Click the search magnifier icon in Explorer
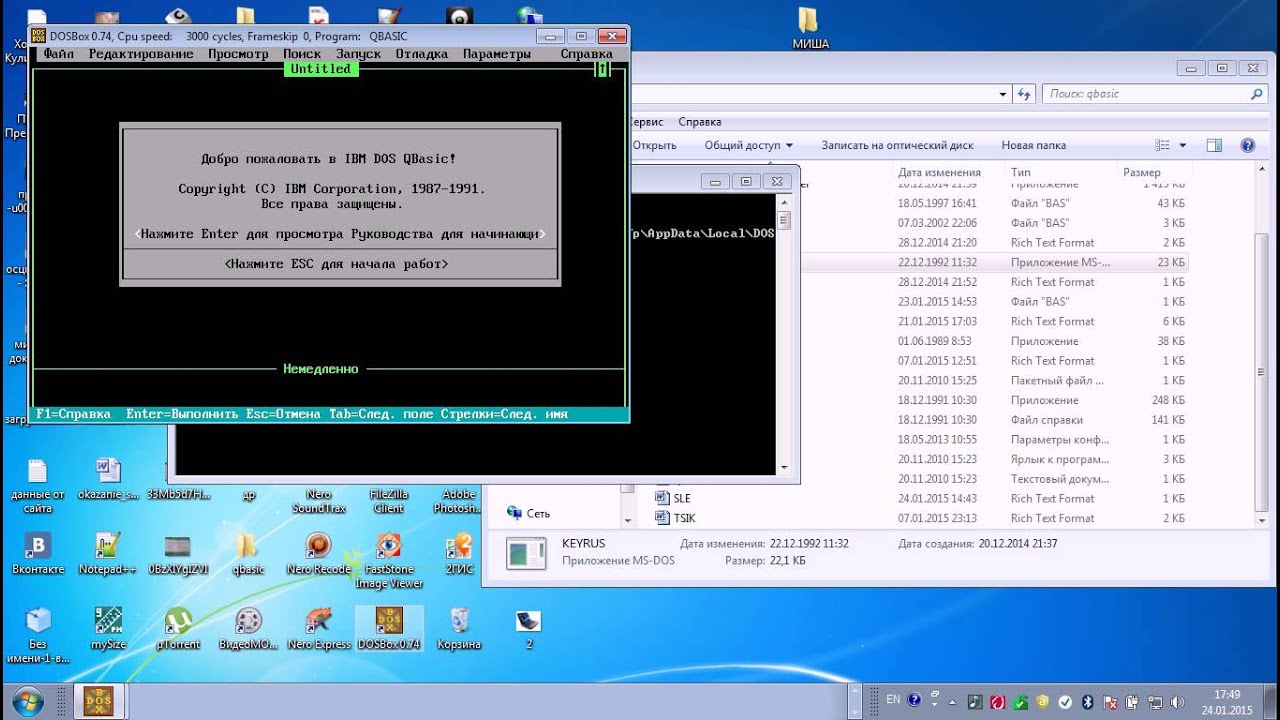Viewport: 1280px width, 720px height. coord(1257,94)
